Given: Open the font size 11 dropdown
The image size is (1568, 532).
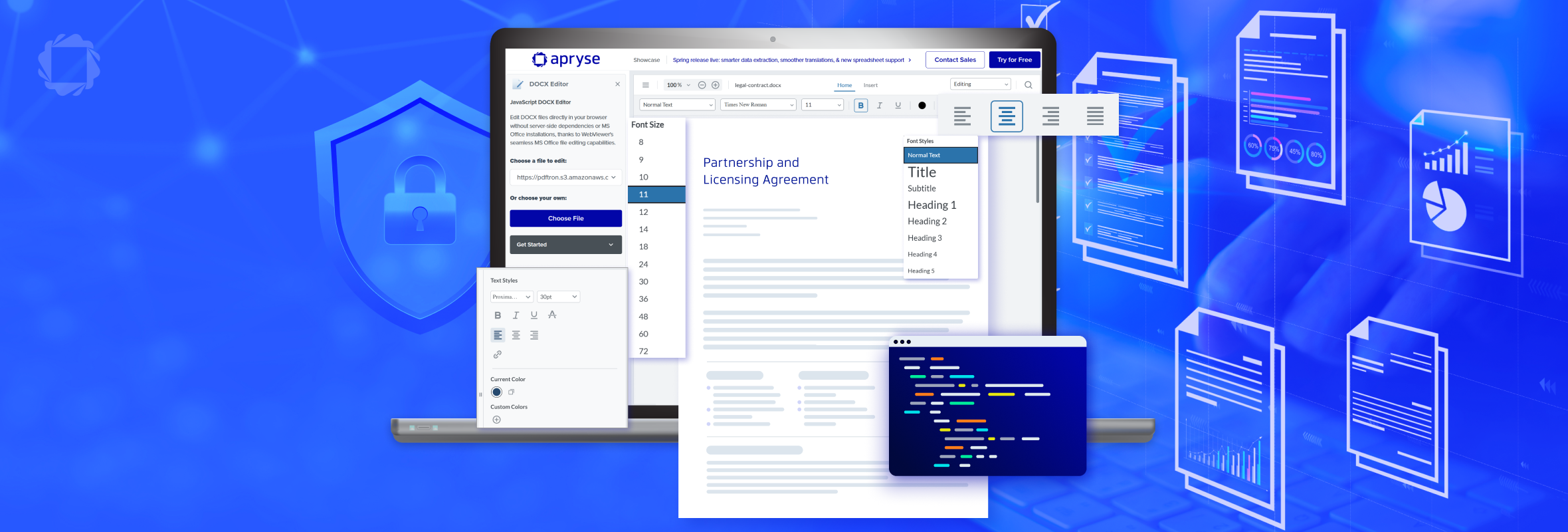Looking at the screenshot, I should pyautogui.click(x=823, y=104).
